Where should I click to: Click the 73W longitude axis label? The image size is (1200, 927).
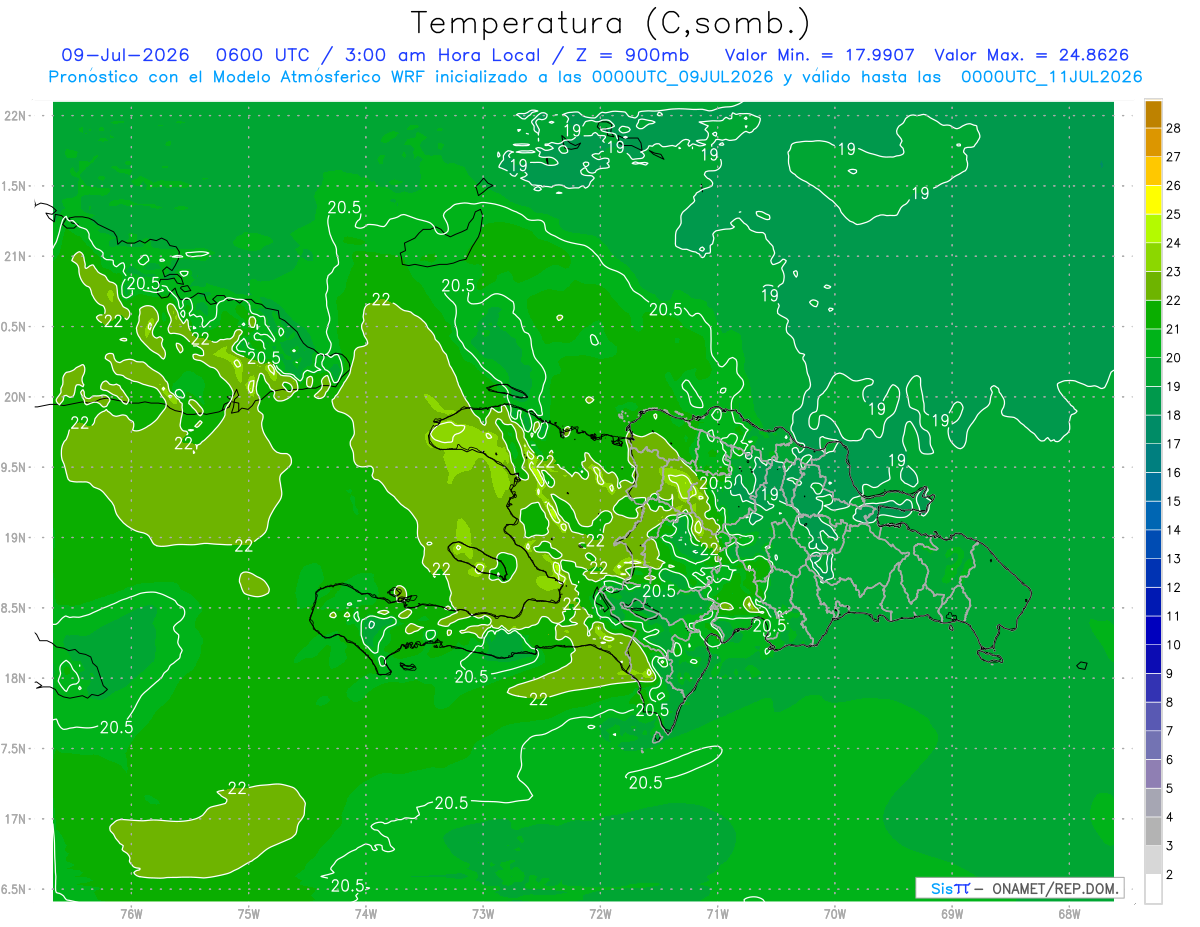[x=483, y=913]
